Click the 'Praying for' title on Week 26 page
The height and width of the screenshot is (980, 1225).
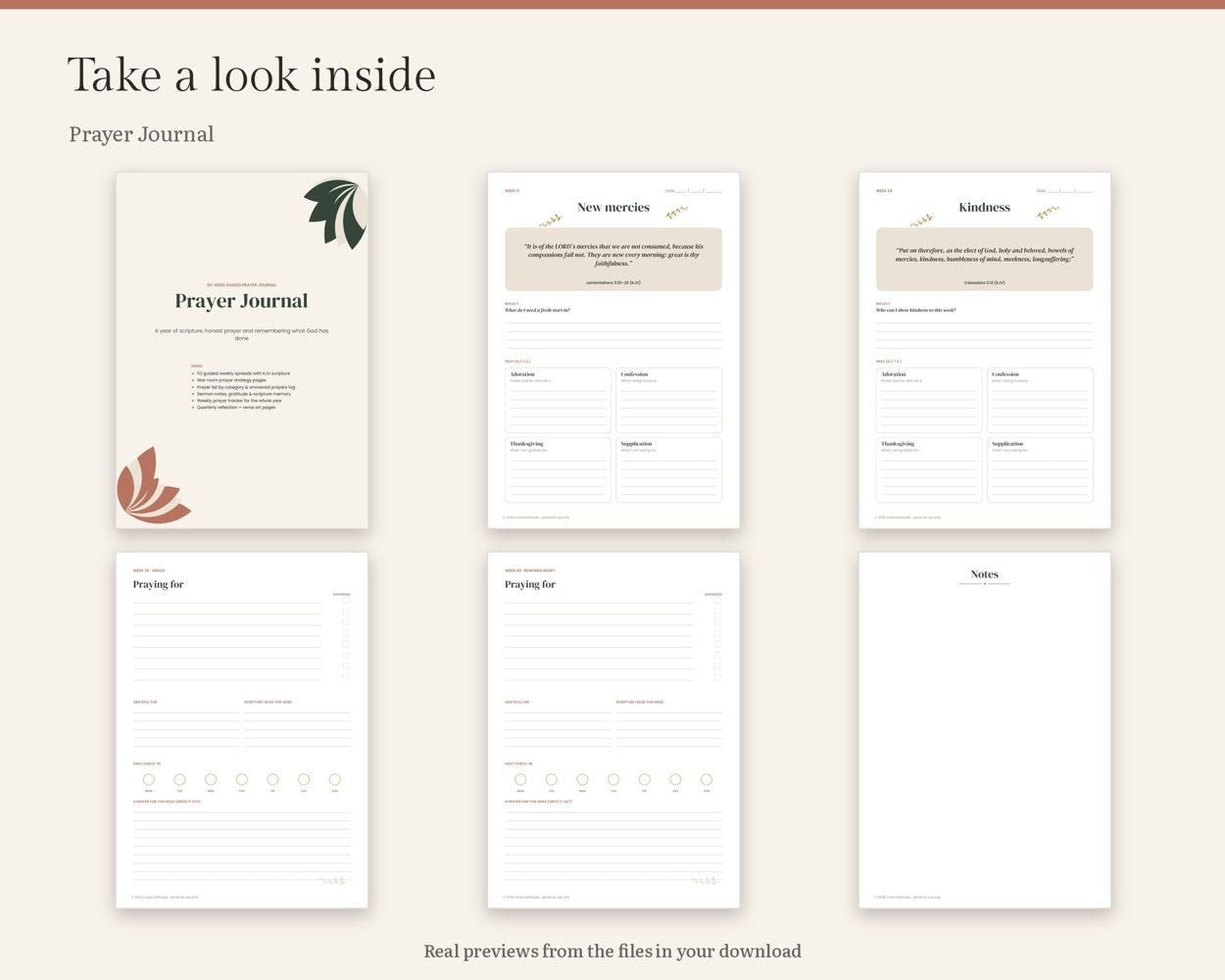[159, 584]
